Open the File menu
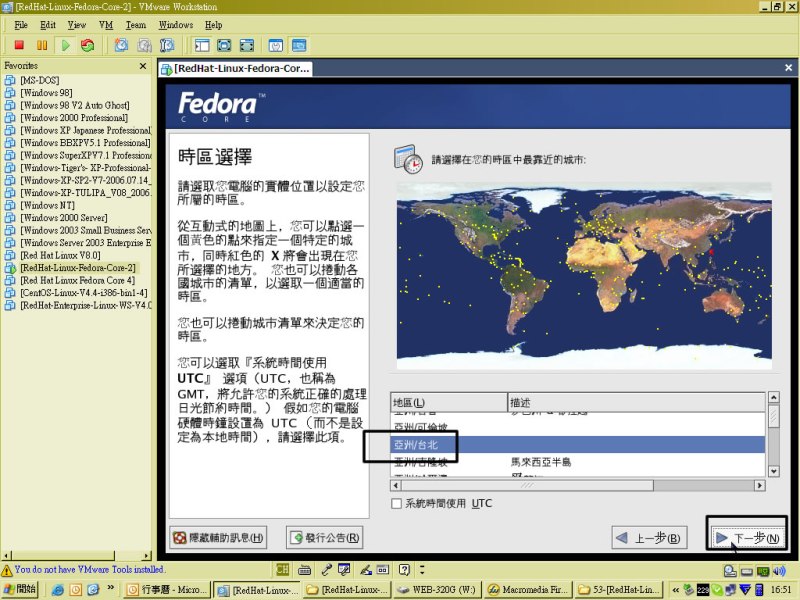The width and height of the screenshot is (800, 600). click(x=21, y=25)
